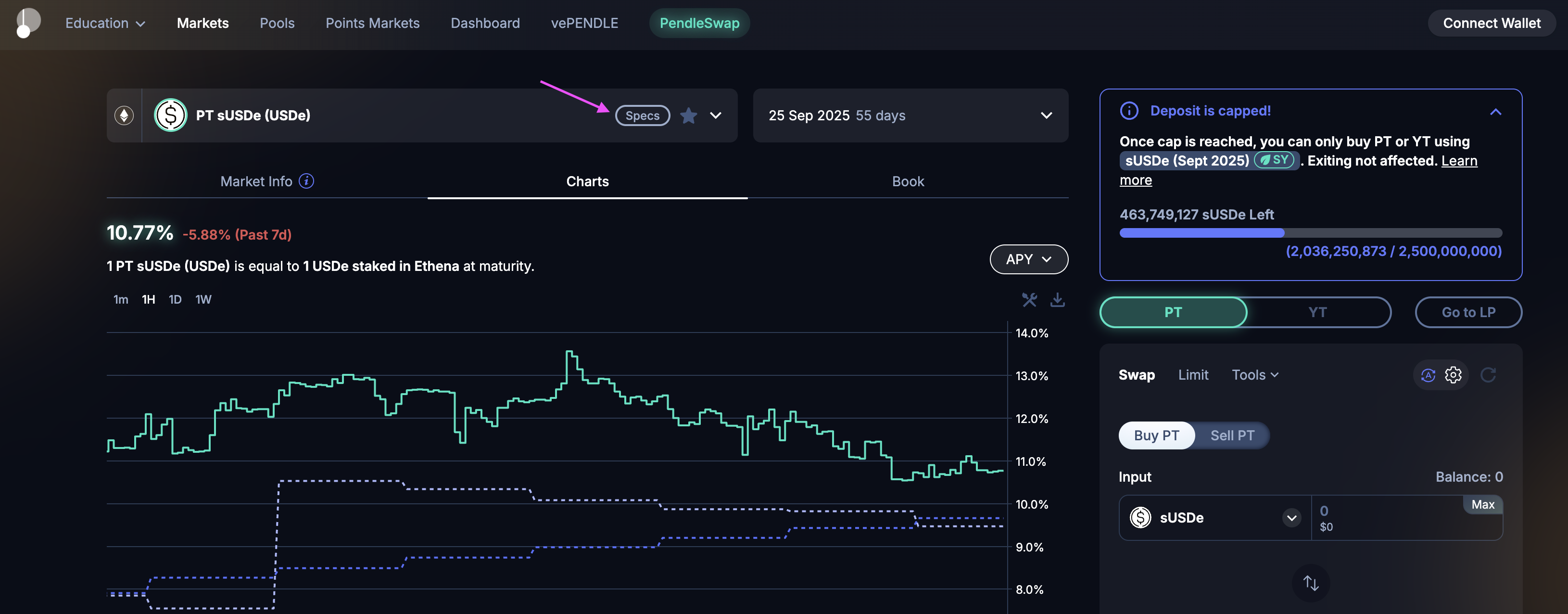This screenshot has width=1568, height=614.
Task: Toggle the favorite star for PT sUSDe
Action: [x=688, y=116]
